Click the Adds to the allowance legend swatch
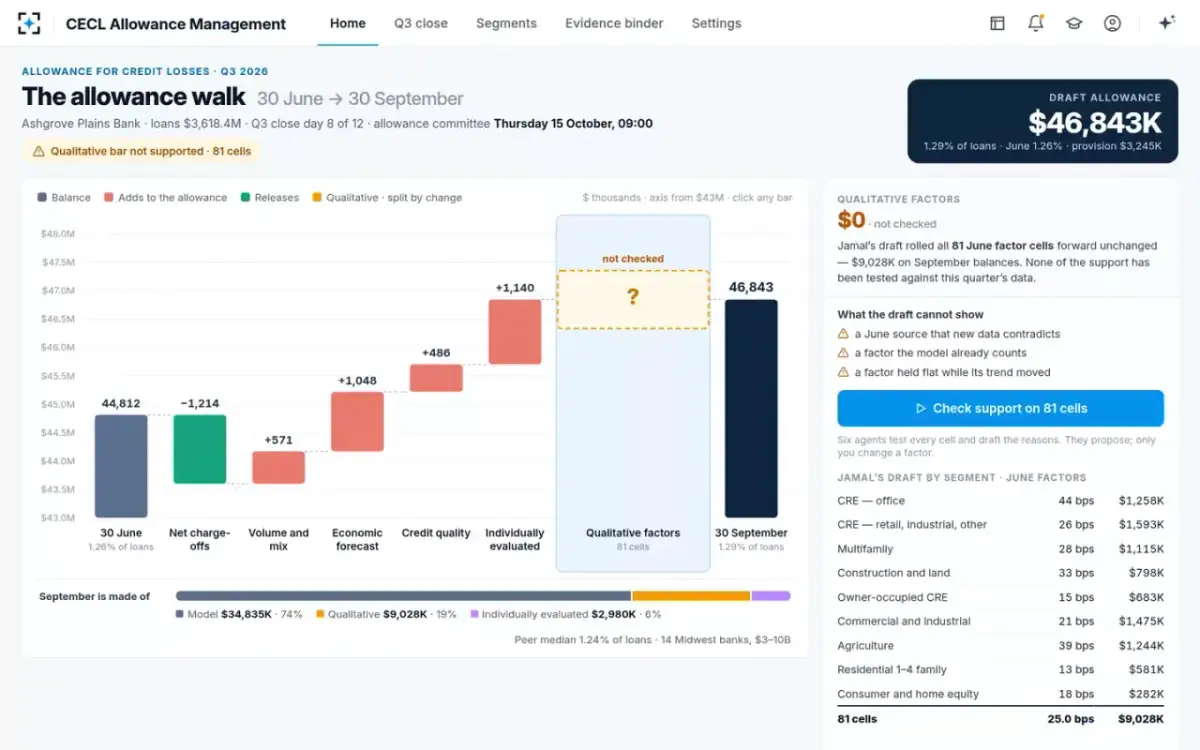 click(108, 198)
